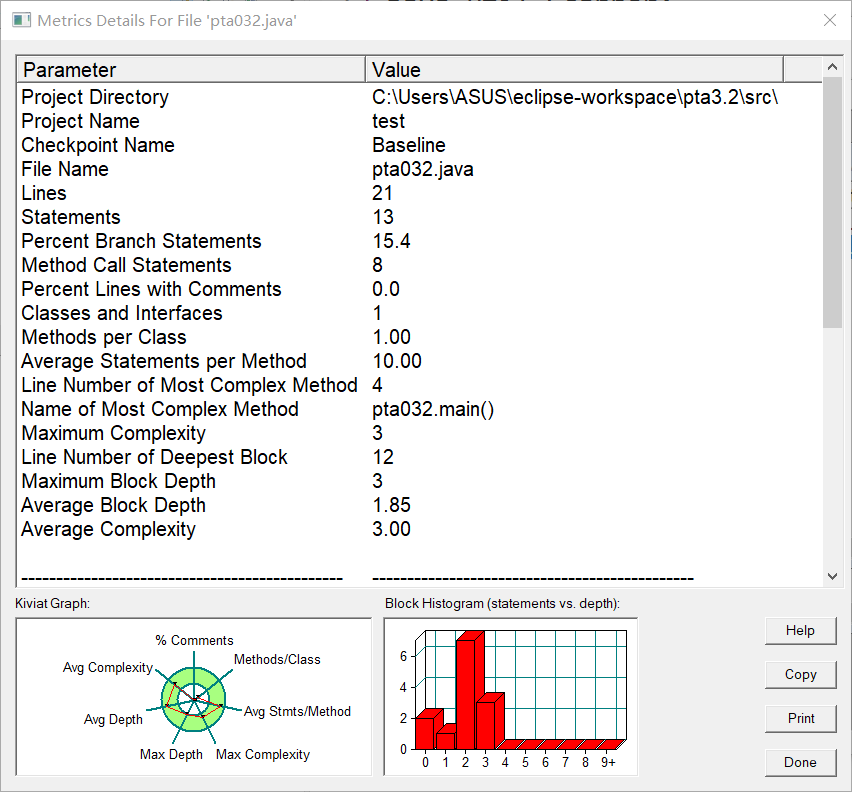Image resolution: width=852 pixels, height=792 pixels.
Task: Click the SourceMonitor title bar icon
Action: (21, 21)
